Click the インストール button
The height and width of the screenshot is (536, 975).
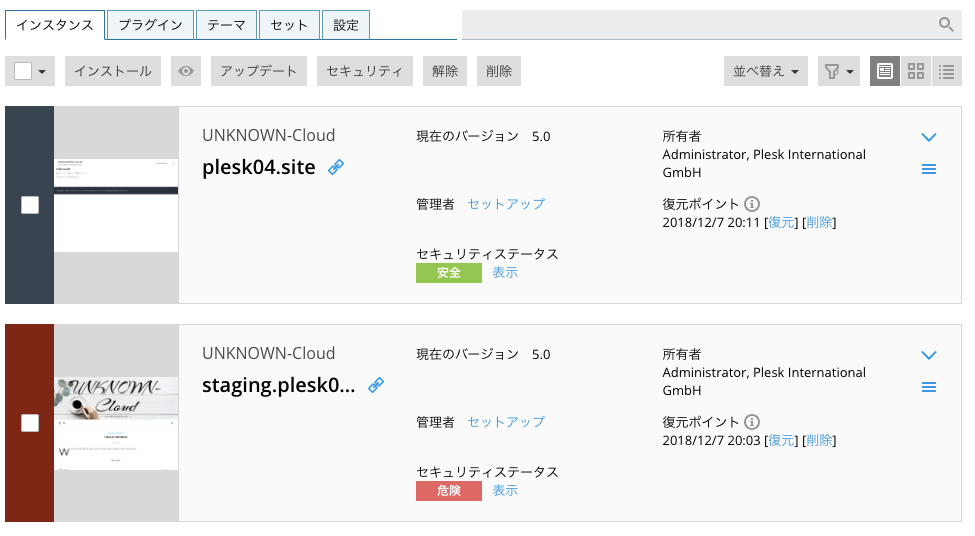pyautogui.click(x=113, y=71)
